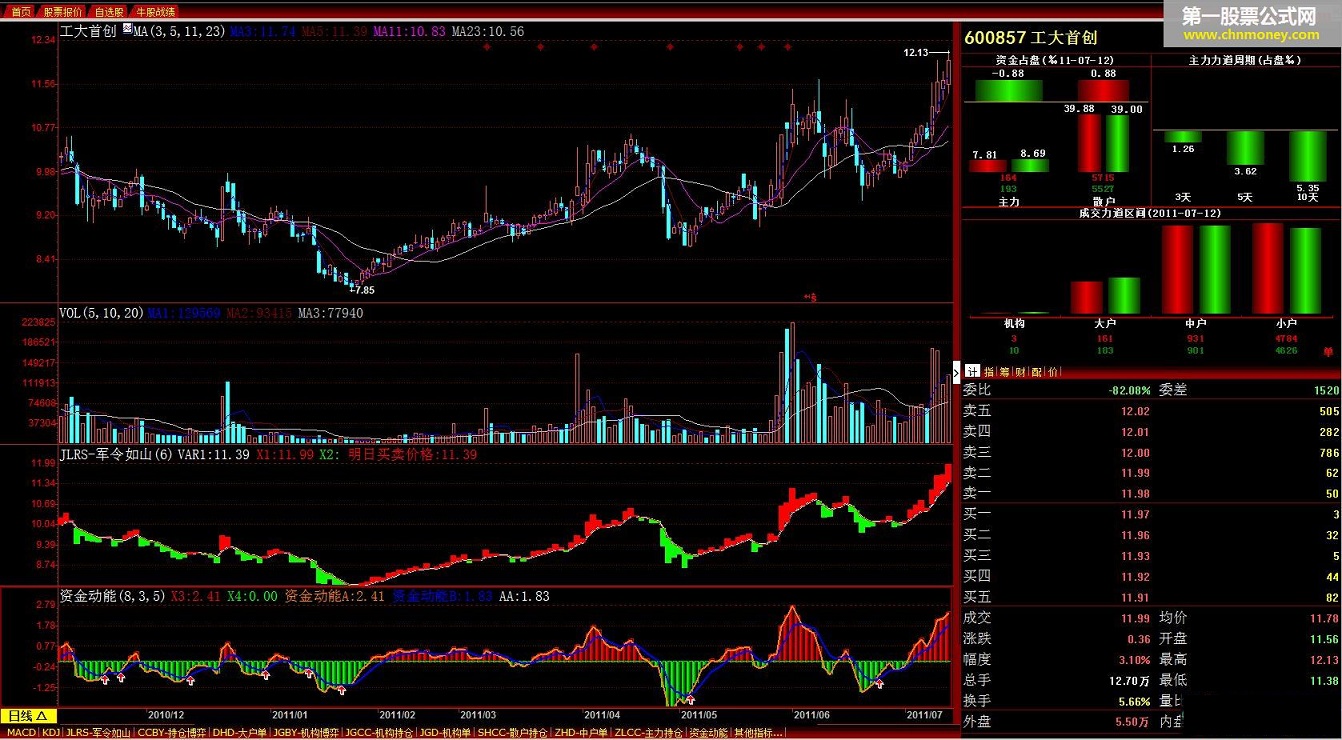The height and width of the screenshot is (740, 1342).
Task: Click the small chart icon beside 工大首创
Action: [x=127, y=30]
